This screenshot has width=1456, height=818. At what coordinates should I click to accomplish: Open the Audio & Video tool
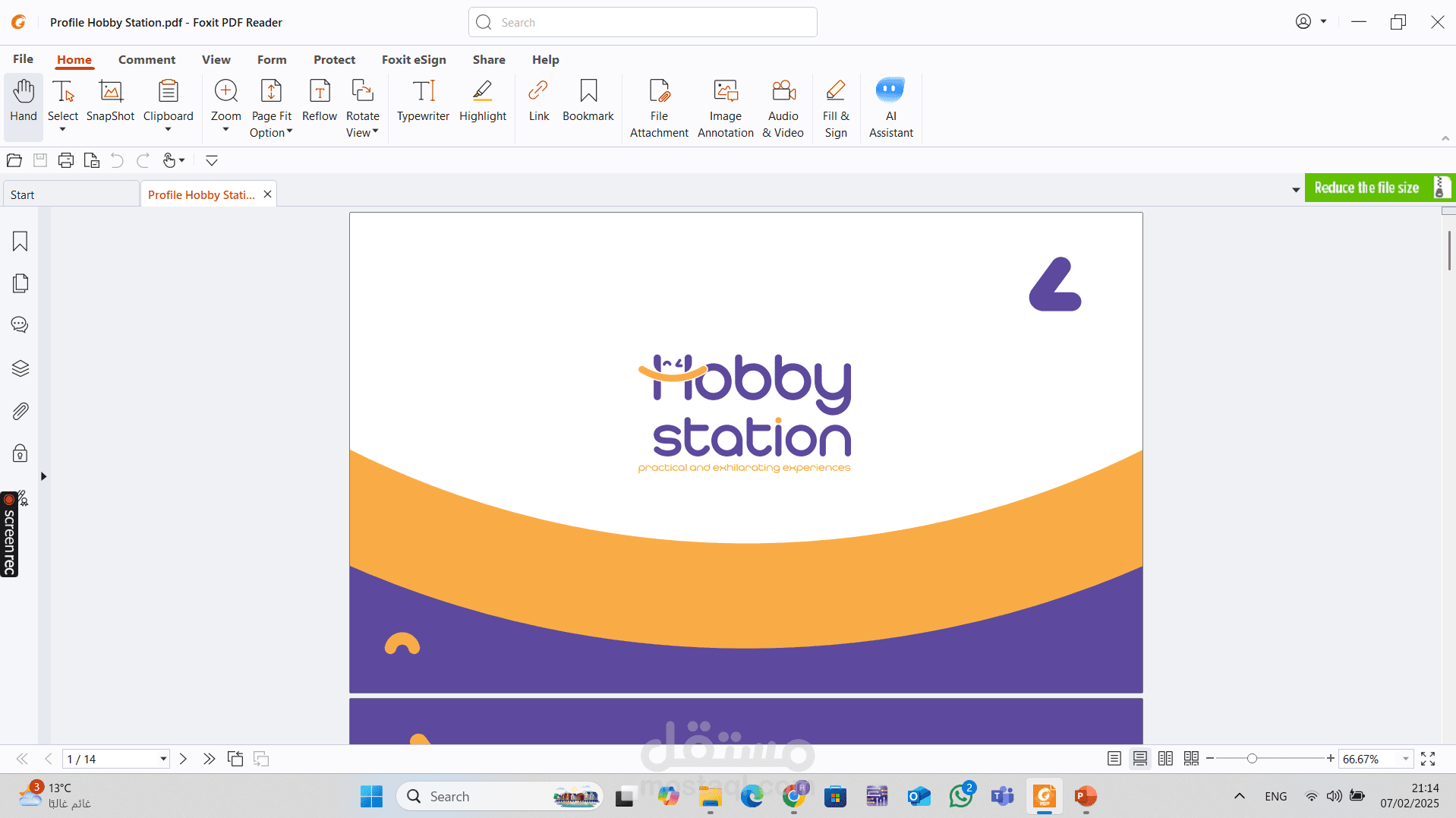[x=783, y=109]
